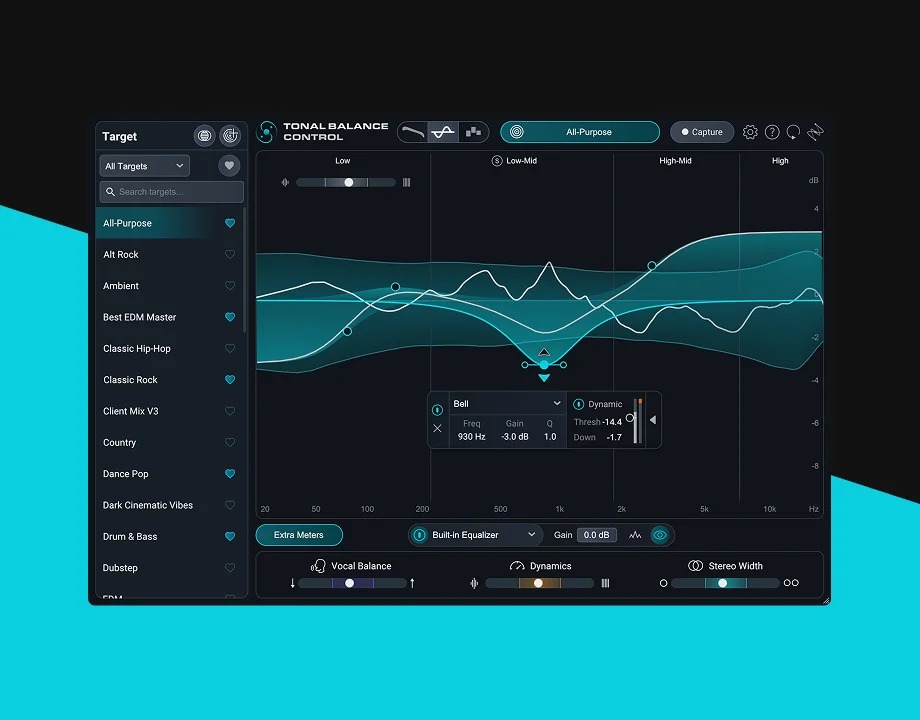Switch to fine curve view
Screen dimensions: 920x720
(x=443, y=132)
